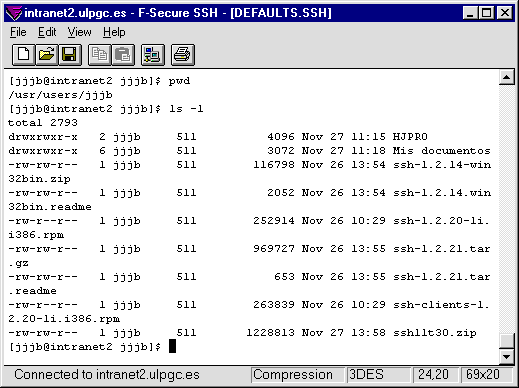Click the scrollbar down arrow
Image resolution: width=519 pixels, height=388 pixels.
506,357
